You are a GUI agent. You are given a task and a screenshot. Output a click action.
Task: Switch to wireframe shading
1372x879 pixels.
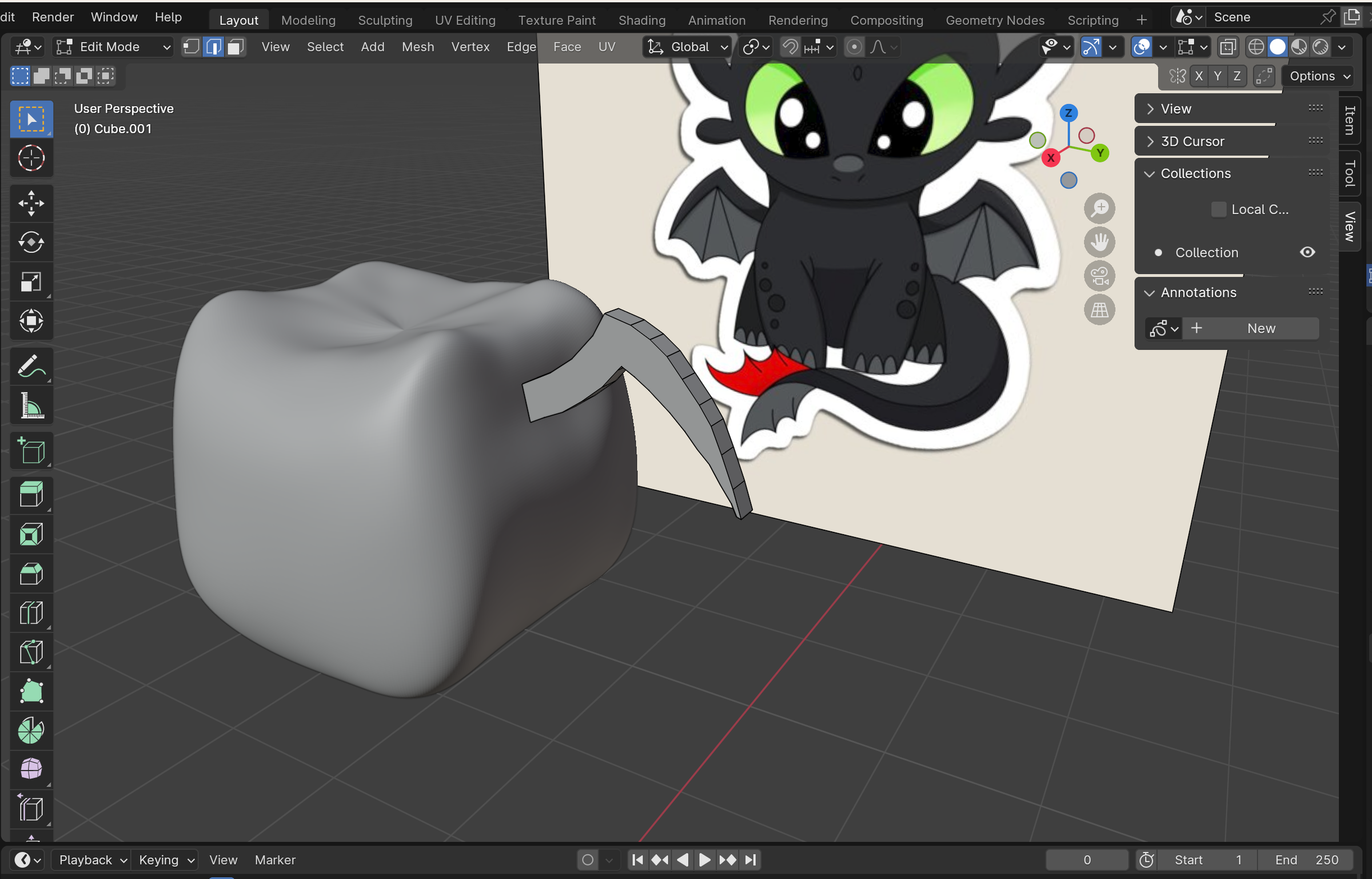[1255, 47]
